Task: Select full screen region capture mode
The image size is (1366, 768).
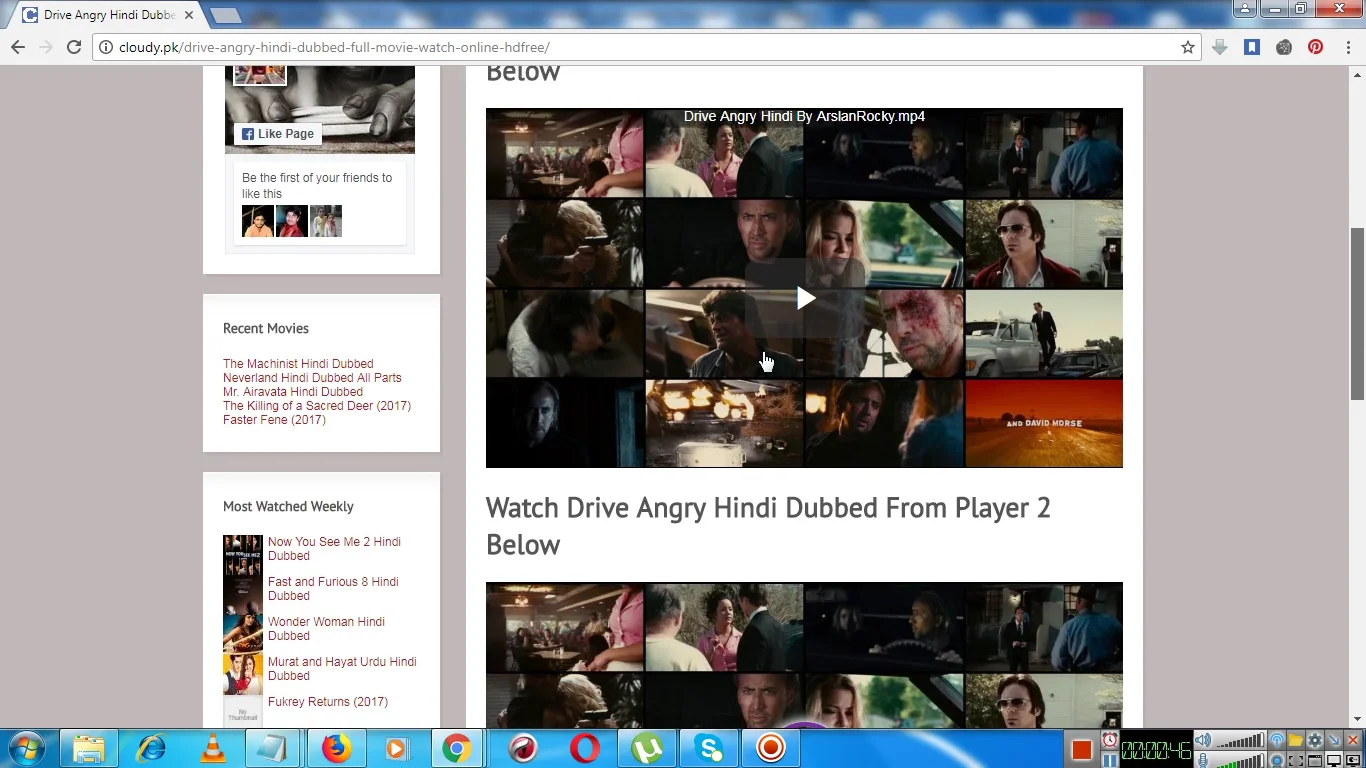Action: coord(1334,761)
